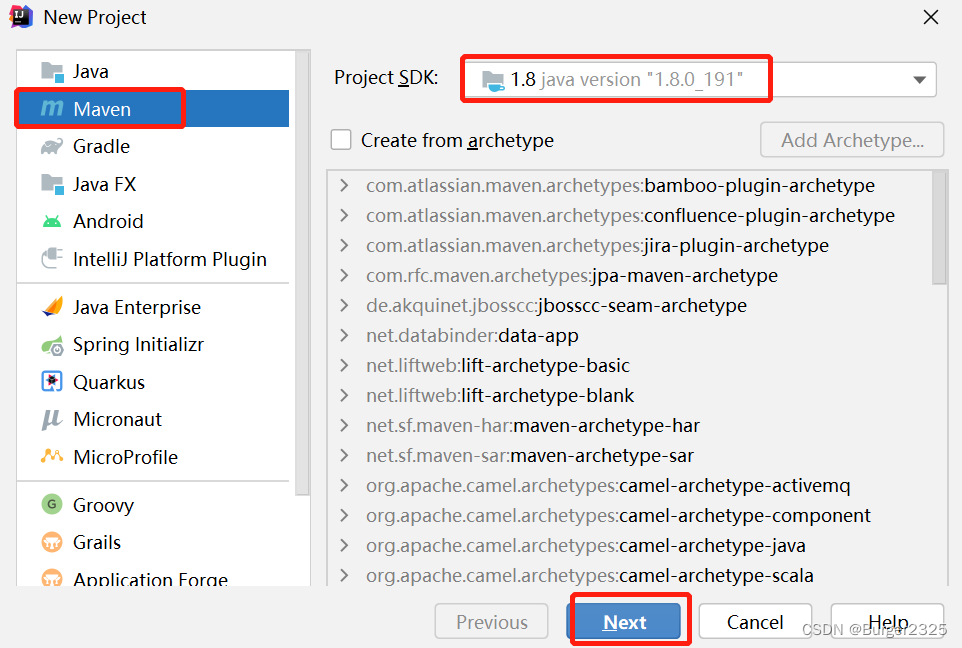Click the Java folder icon
The width and height of the screenshot is (962, 648).
click(x=52, y=72)
